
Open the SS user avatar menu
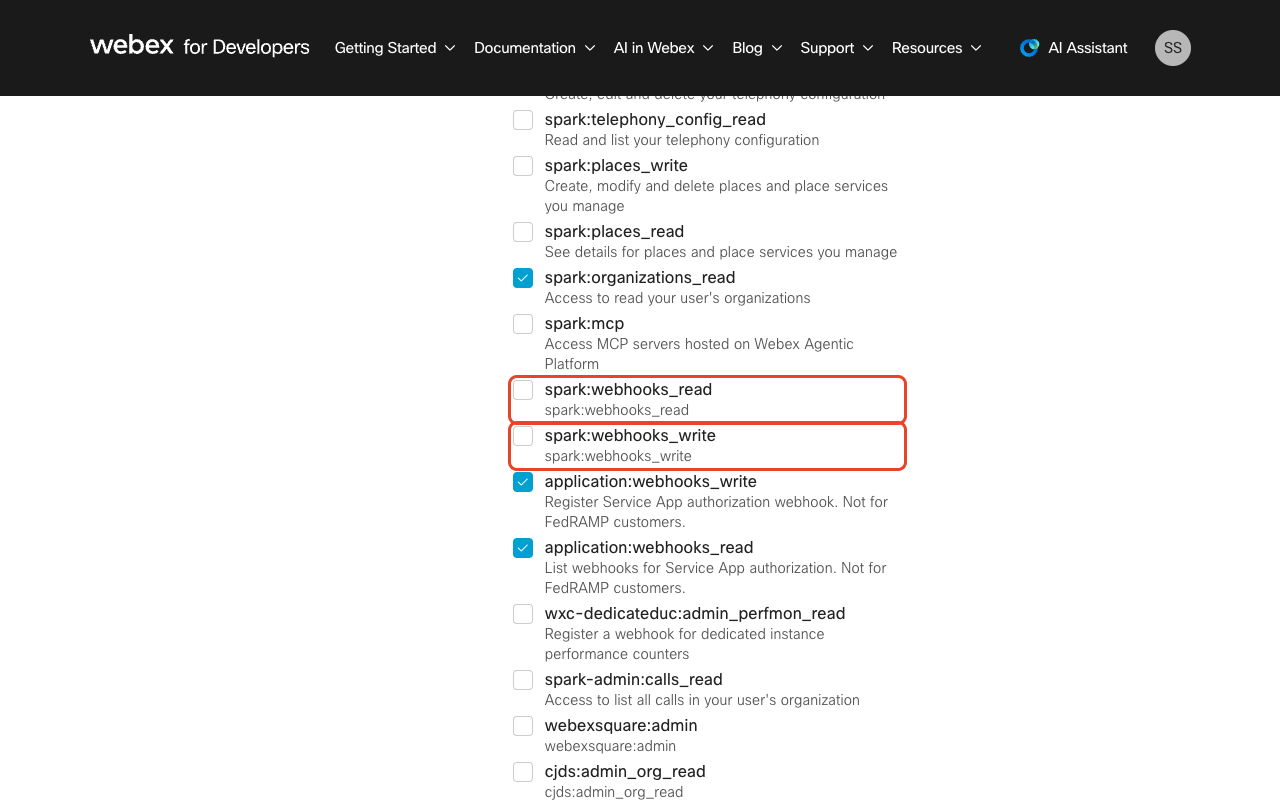click(1173, 48)
